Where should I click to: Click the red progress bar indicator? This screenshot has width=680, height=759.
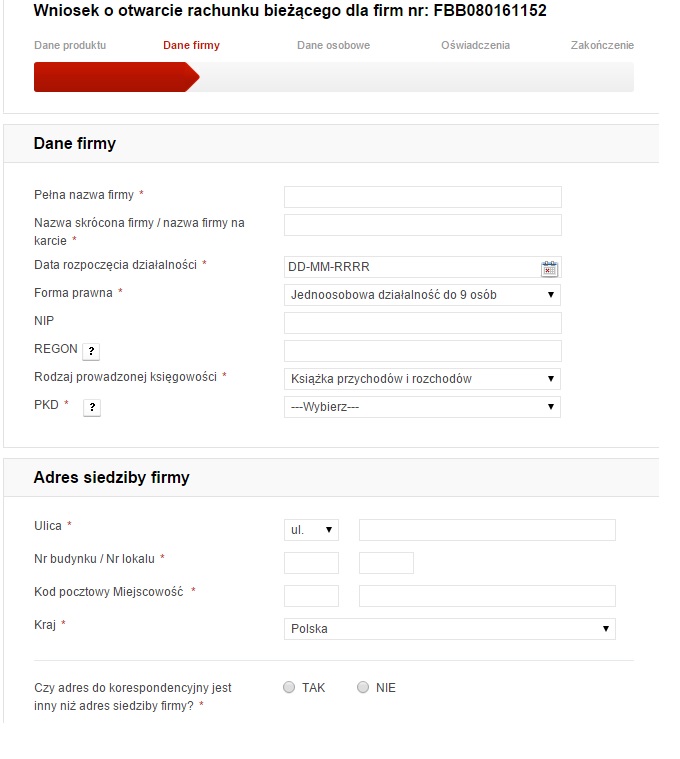coord(116,77)
